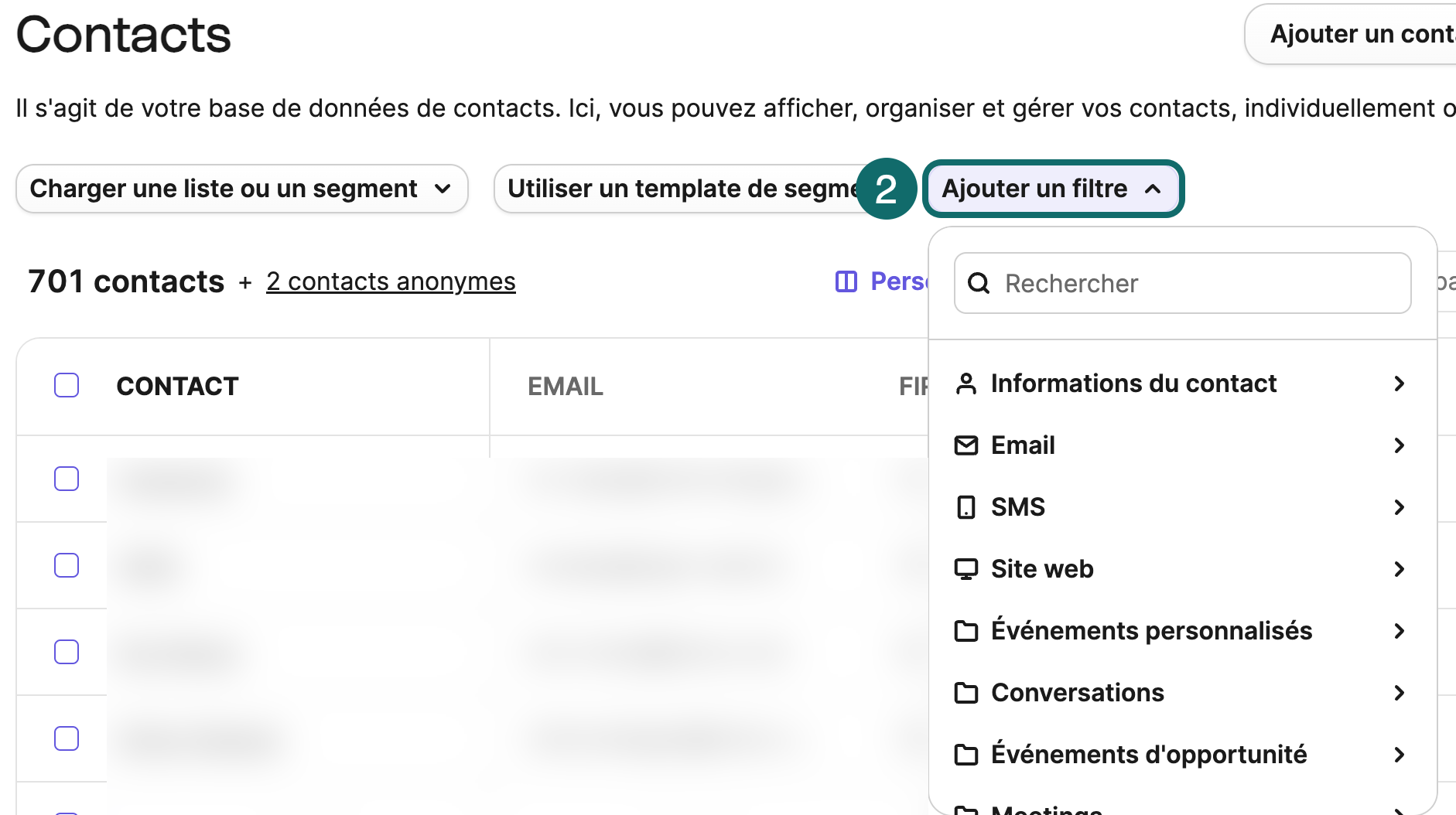Select Site web filter category

(1182, 569)
